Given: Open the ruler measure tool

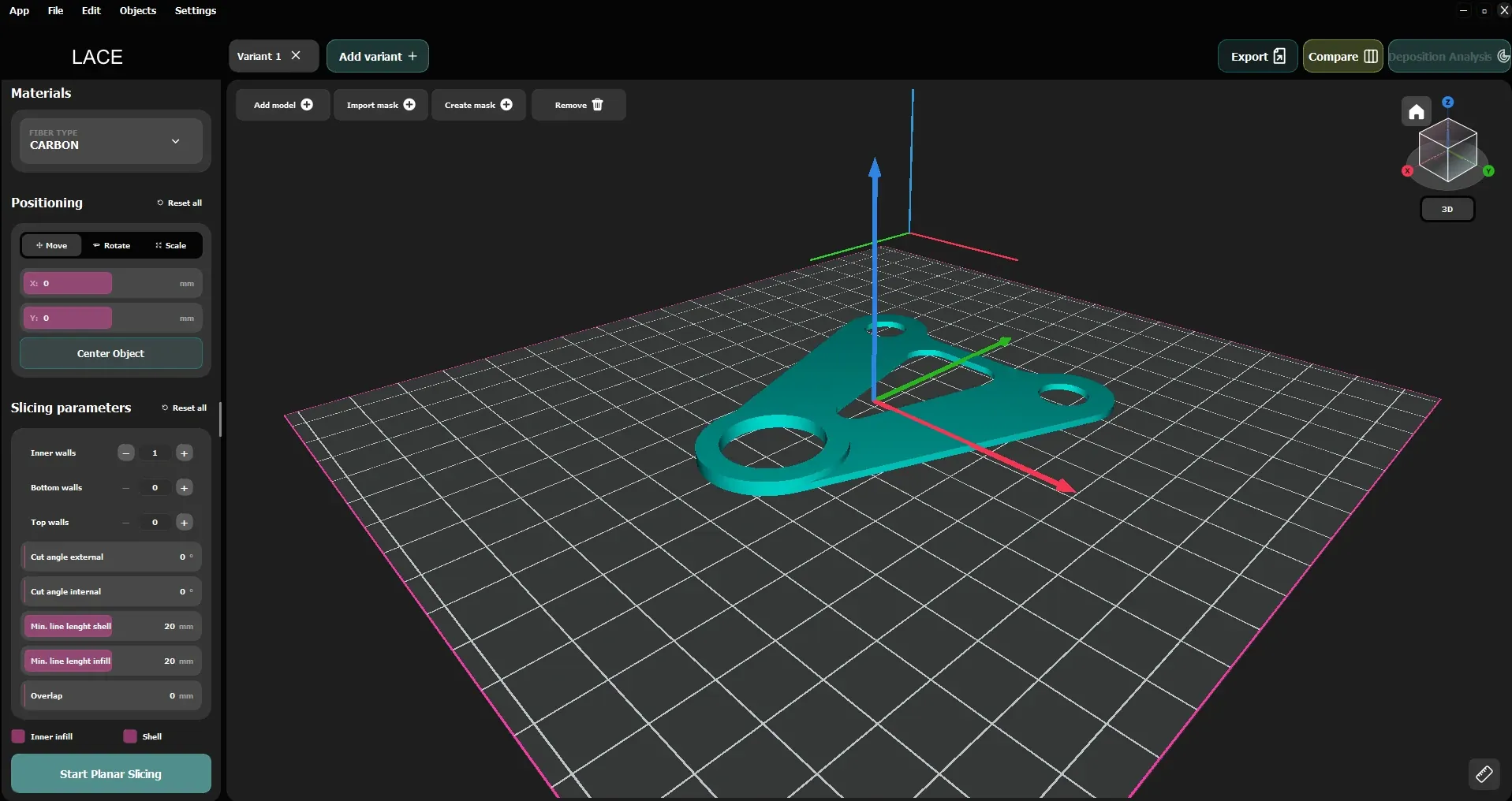Looking at the screenshot, I should [1484, 774].
